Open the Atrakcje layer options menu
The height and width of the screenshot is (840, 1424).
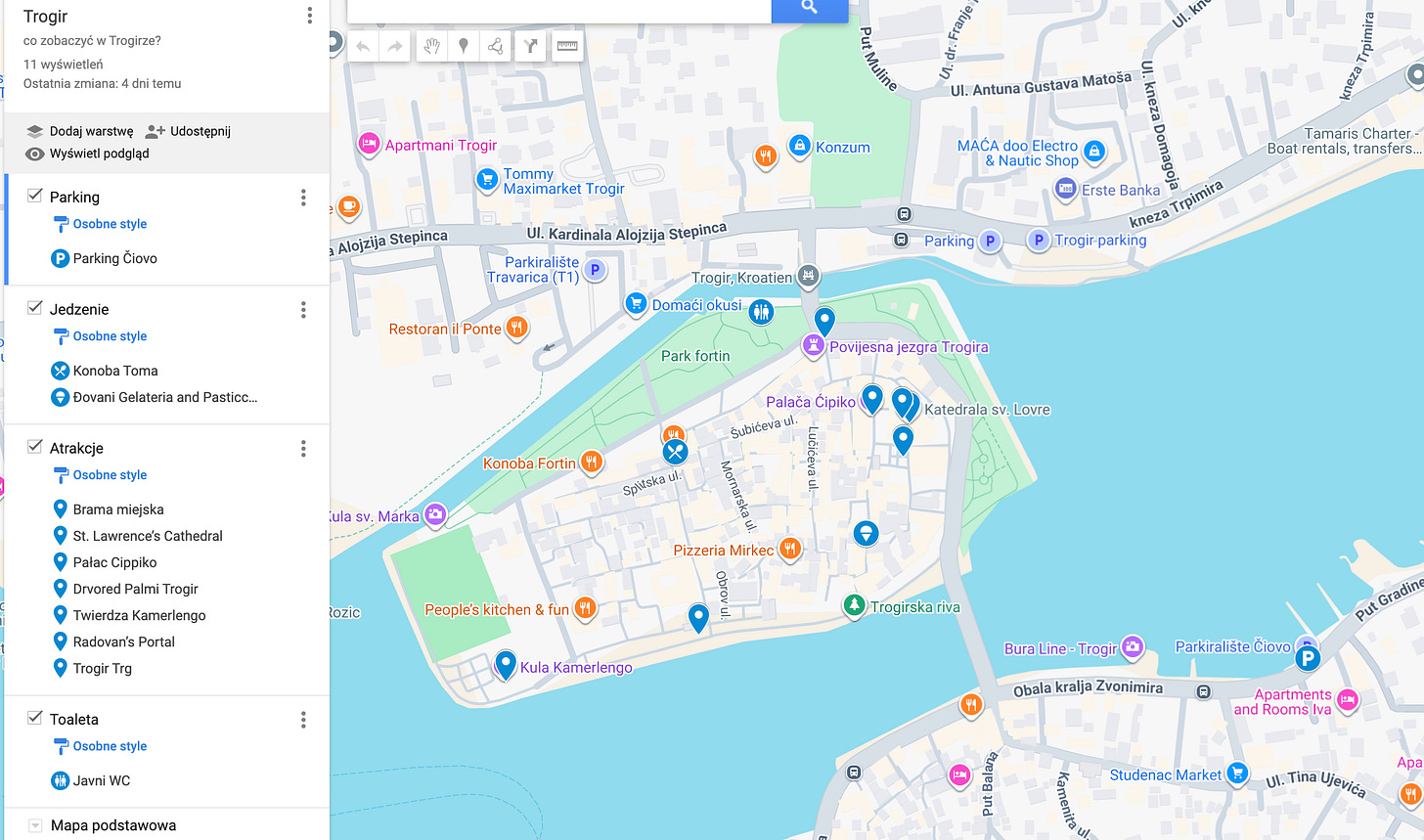[x=303, y=449]
